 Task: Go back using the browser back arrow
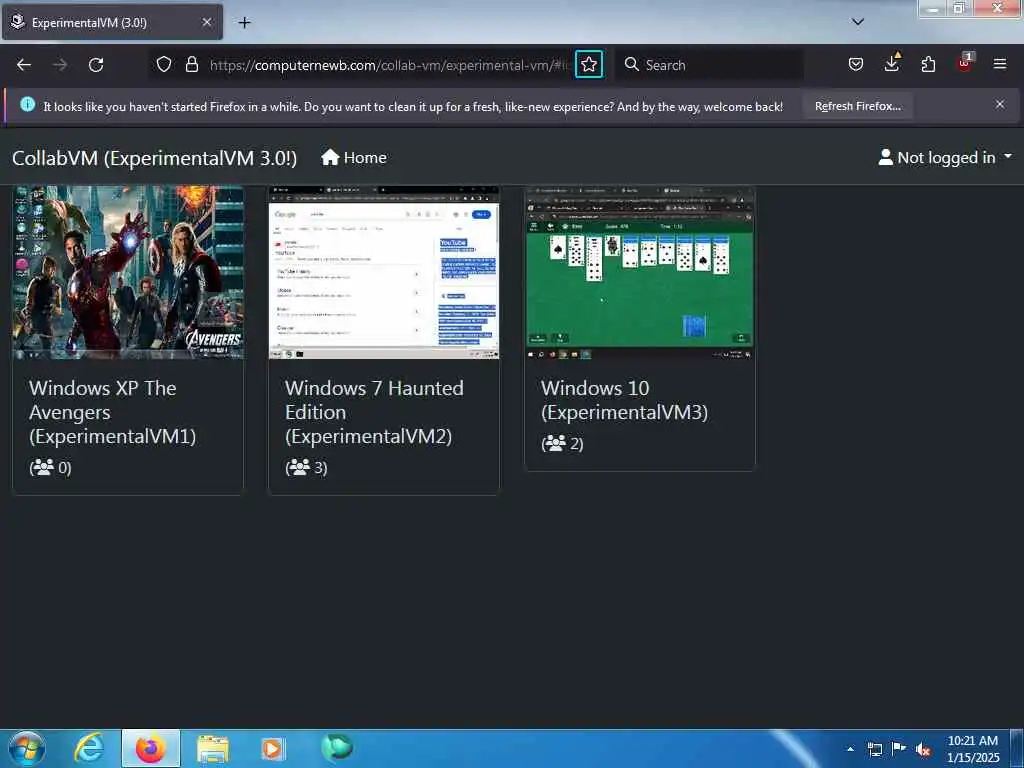click(24, 65)
